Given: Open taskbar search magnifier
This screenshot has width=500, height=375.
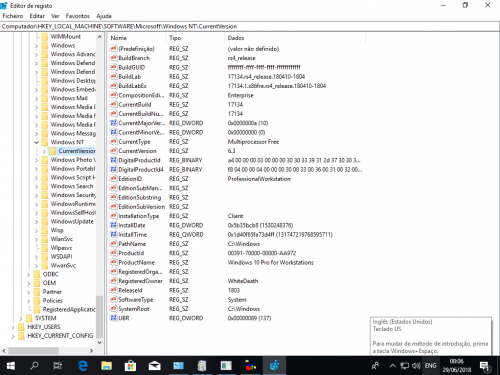Looking at the screenshot, I should pyautogui.click(x=34, y=366).
